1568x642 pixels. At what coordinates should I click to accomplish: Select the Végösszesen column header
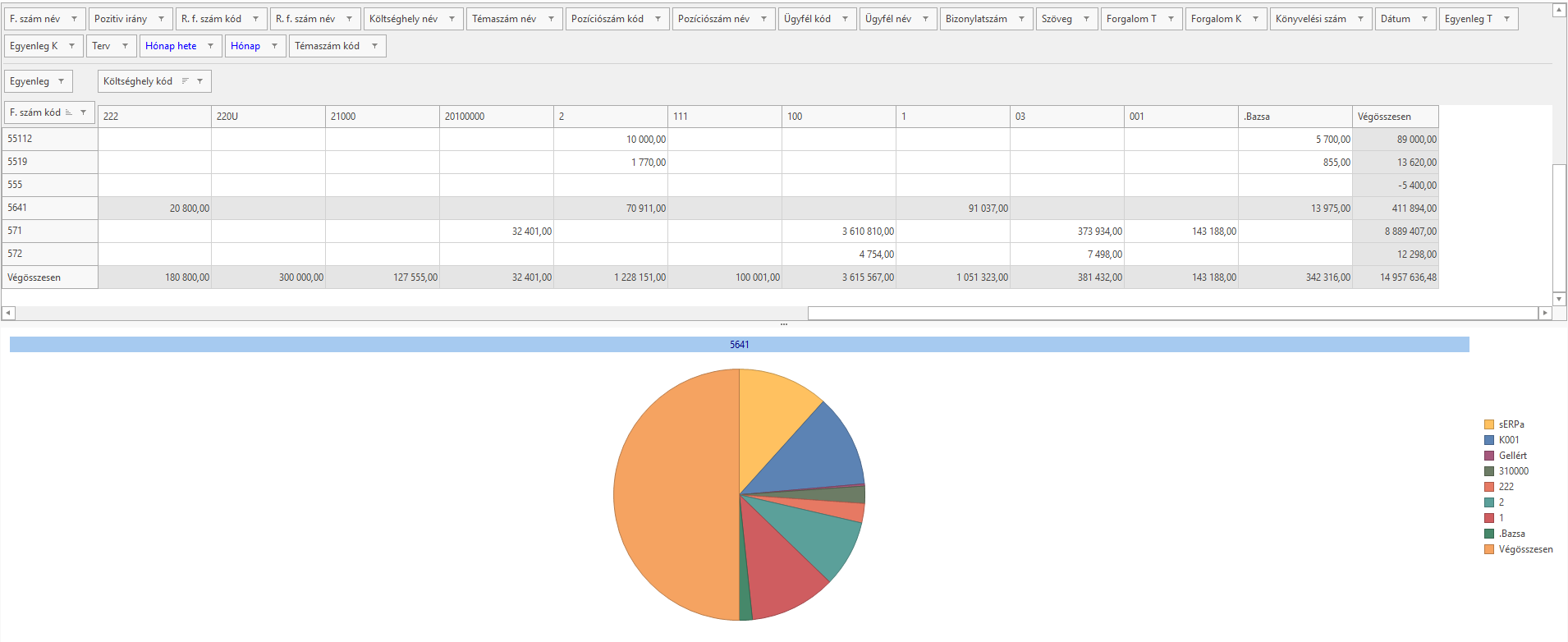pos(1395,117)
